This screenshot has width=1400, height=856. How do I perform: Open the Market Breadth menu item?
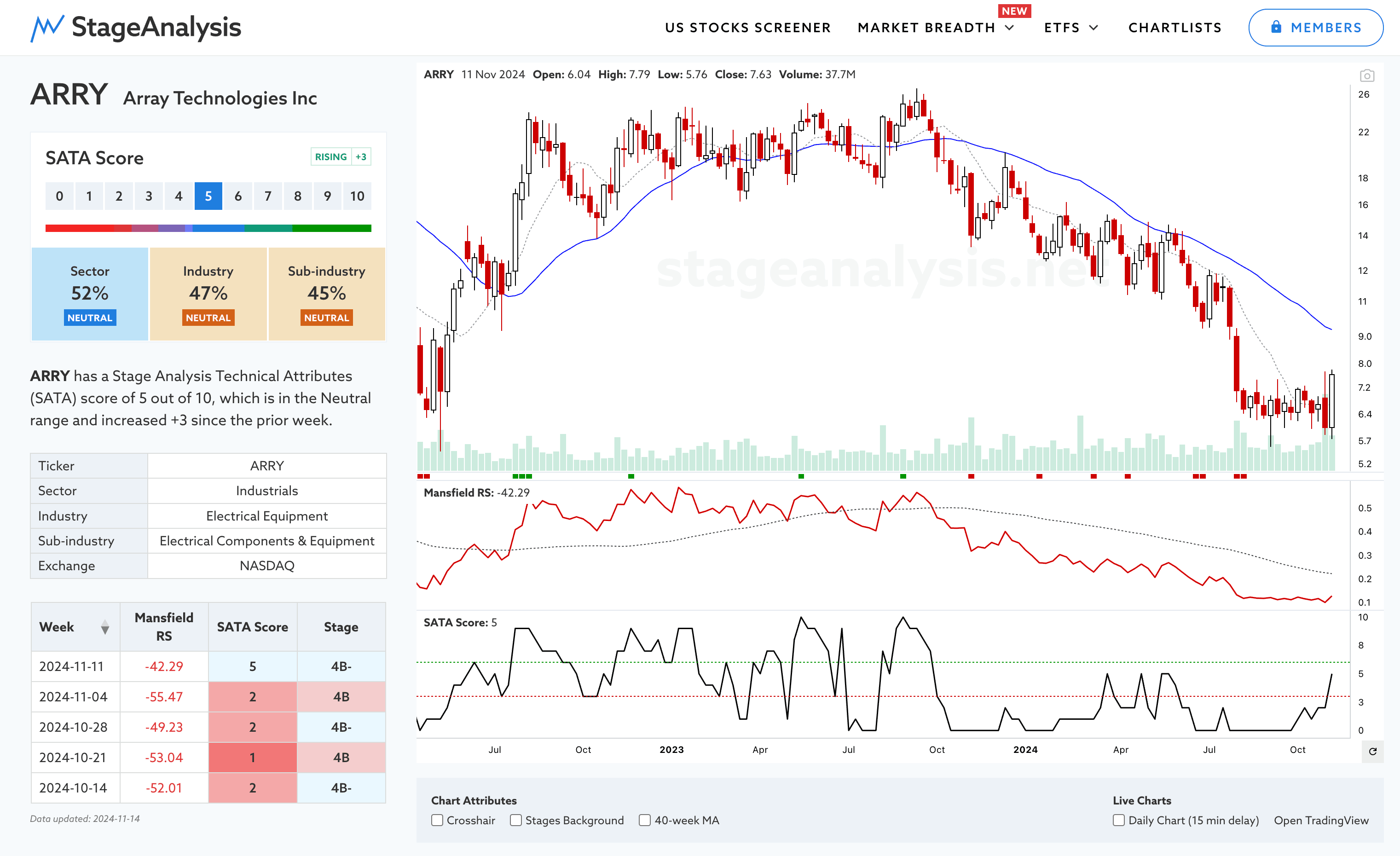(926, 28)
